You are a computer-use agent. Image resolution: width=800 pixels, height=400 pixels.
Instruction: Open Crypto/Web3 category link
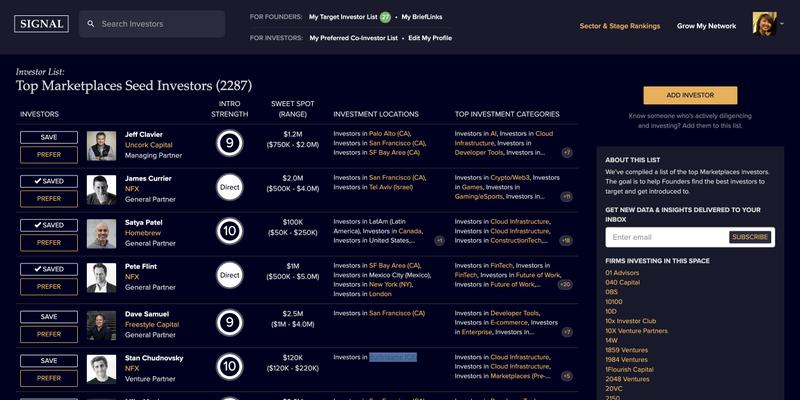[510, 178]
